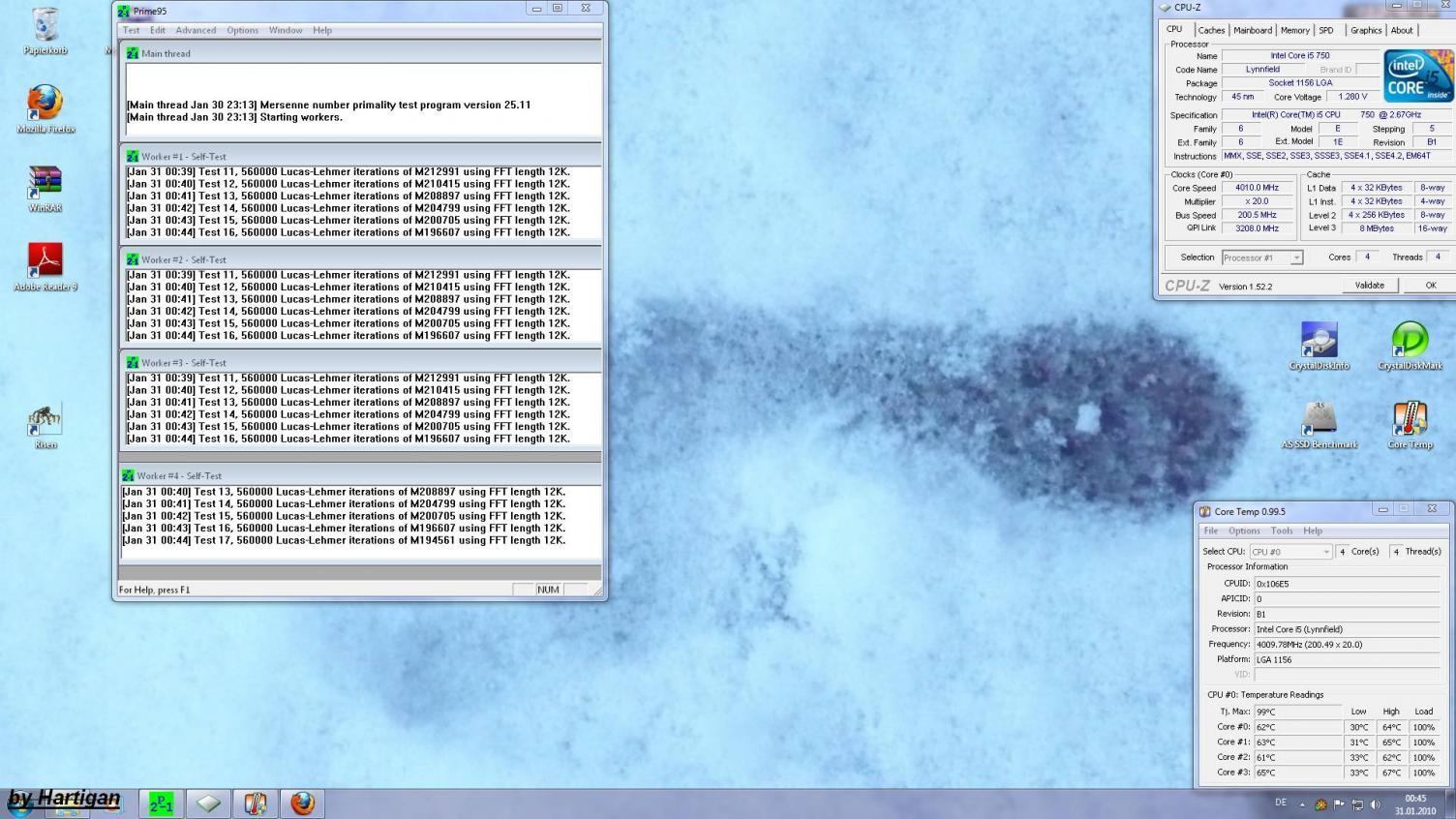The height and width of the screenshot is (819, 1456).
Task: Switch to the Memory tab in CPU-Z
Action: tap(1294, 30)
